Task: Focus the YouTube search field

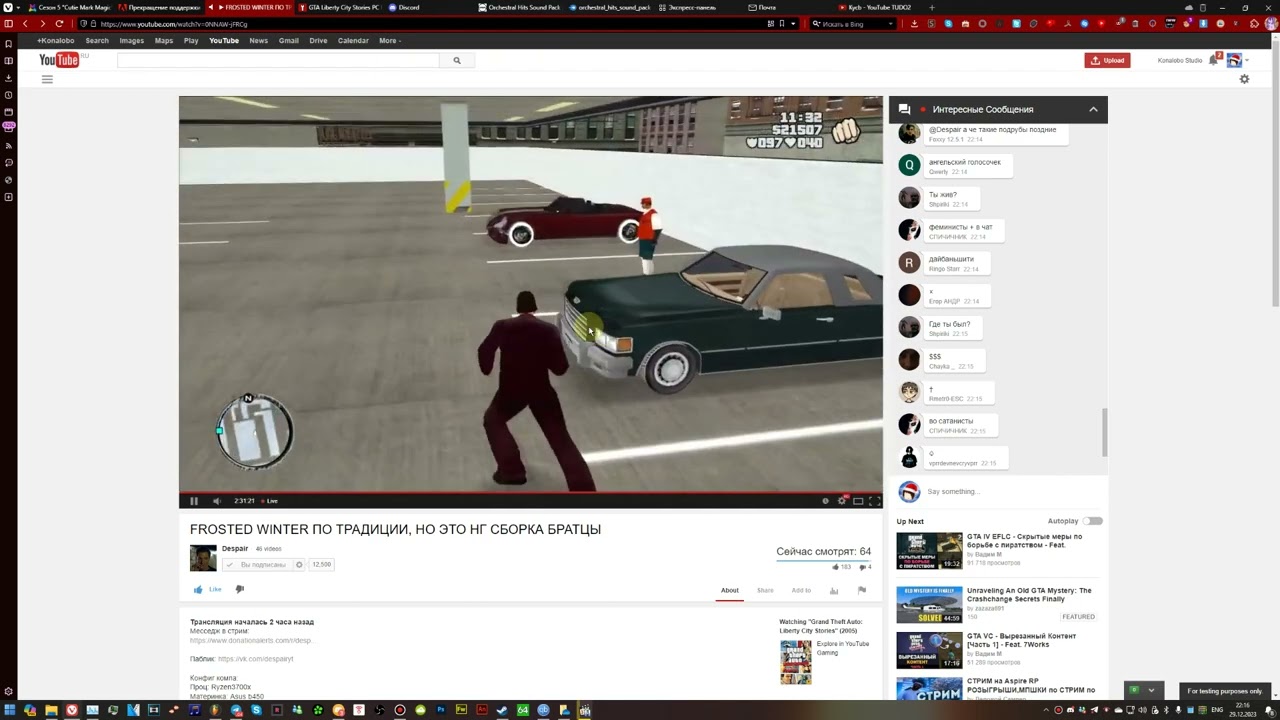Action: tap(278, 61)
